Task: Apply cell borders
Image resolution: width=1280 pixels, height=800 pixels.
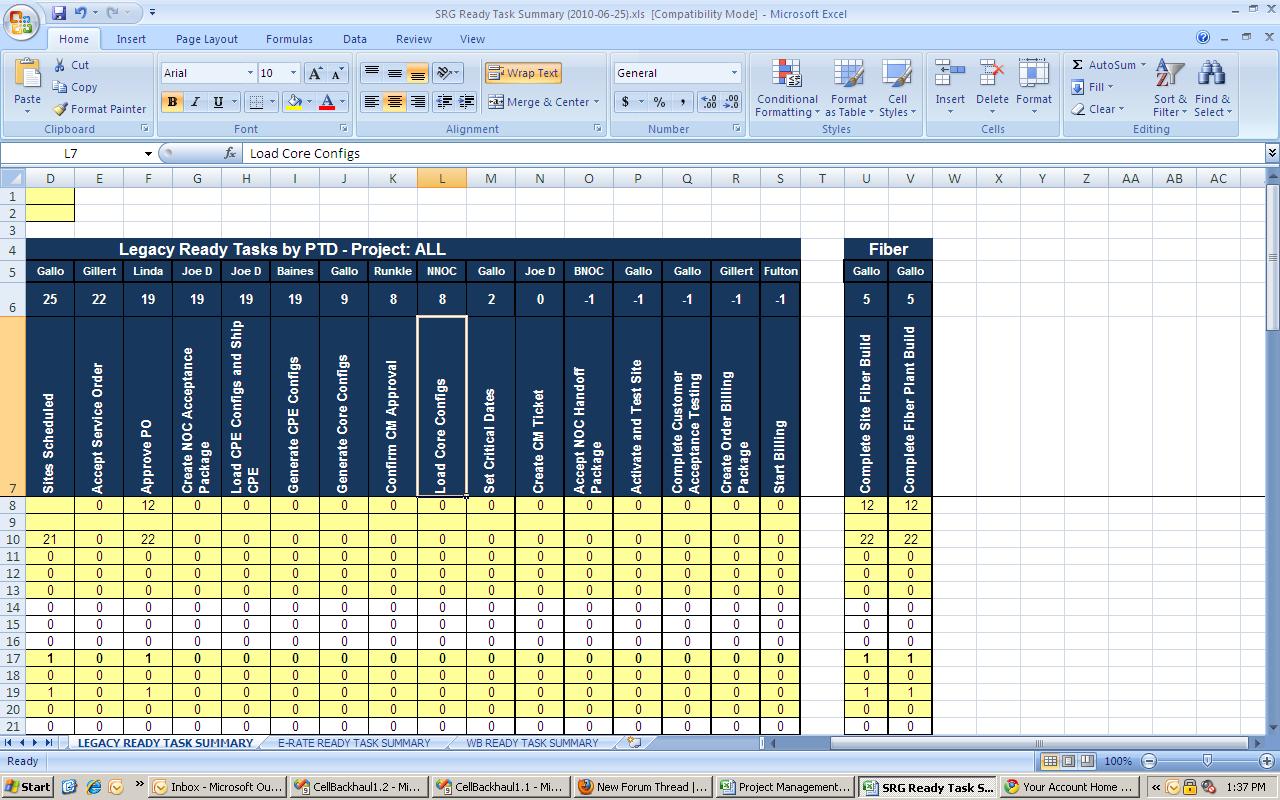Action: click(255, 102)
